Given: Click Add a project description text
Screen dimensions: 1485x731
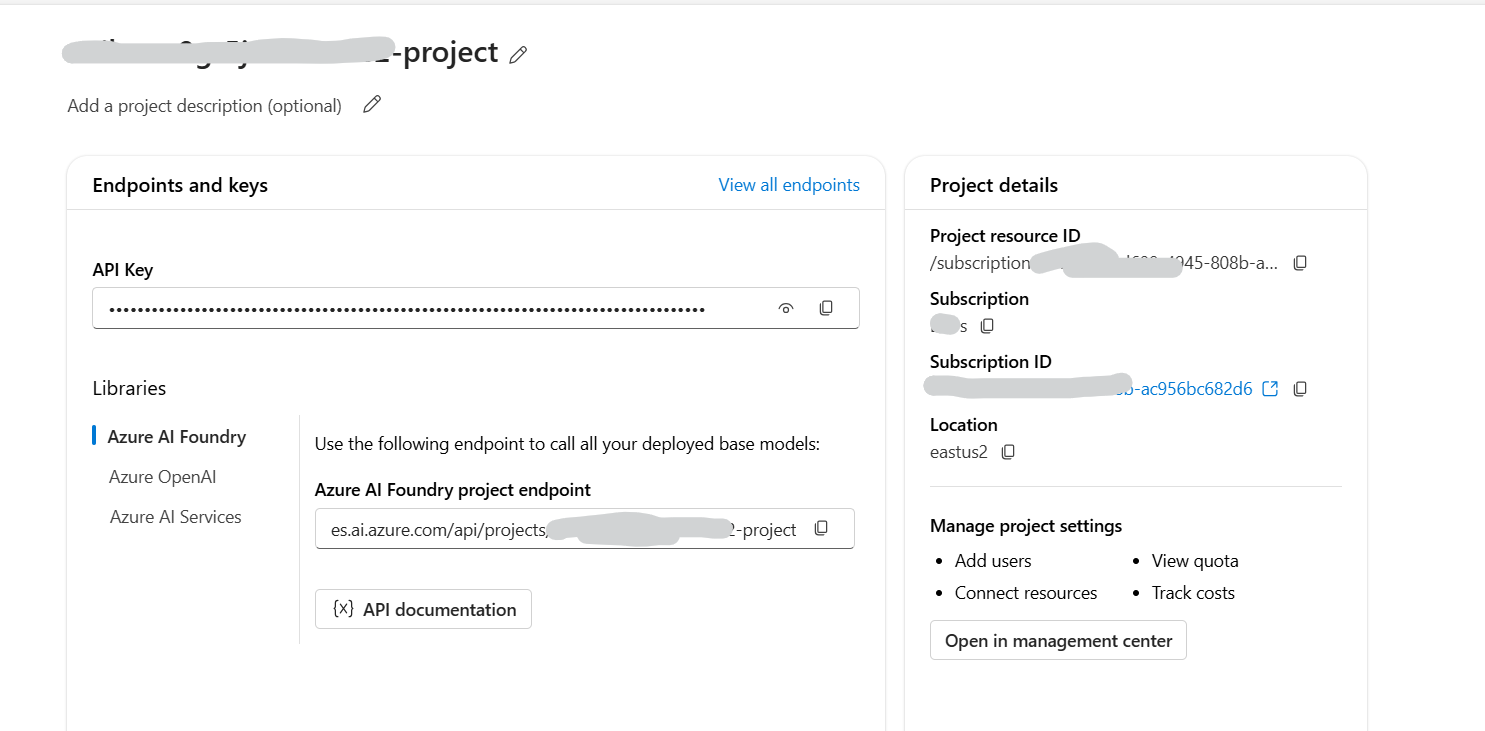Looking at the screenshot, I should (x=204, y=106).
